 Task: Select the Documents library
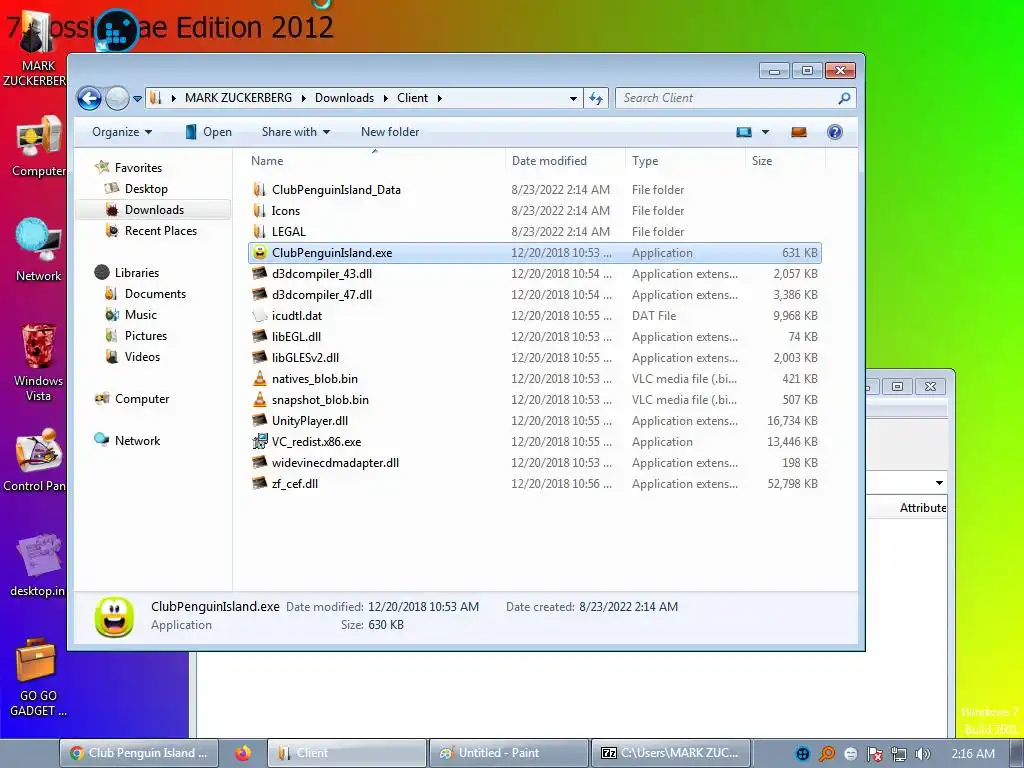[x=155, y=294]
